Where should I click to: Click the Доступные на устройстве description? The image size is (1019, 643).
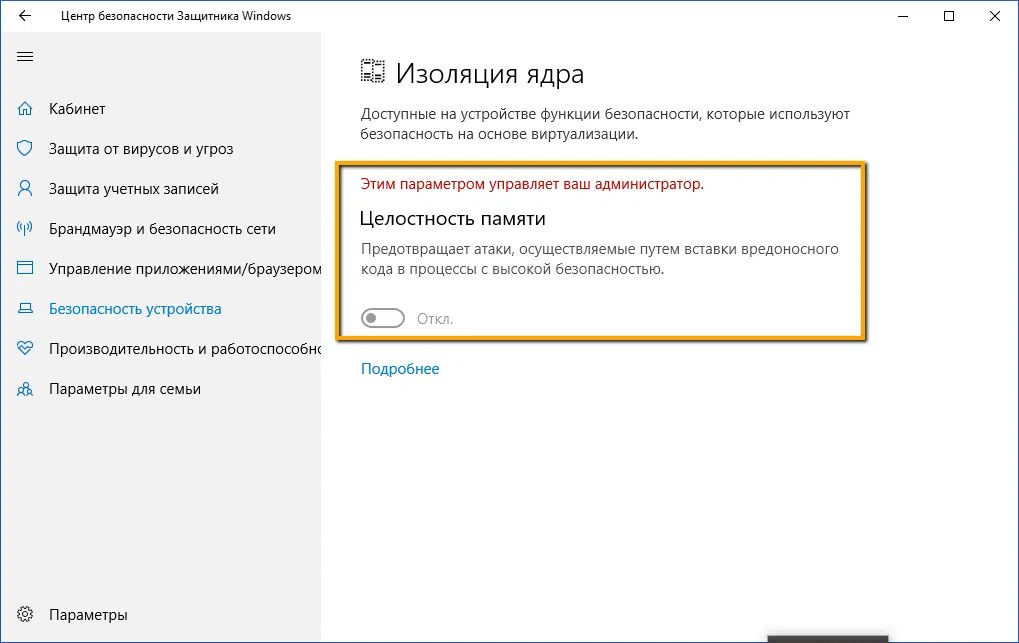tap(605, 124)
